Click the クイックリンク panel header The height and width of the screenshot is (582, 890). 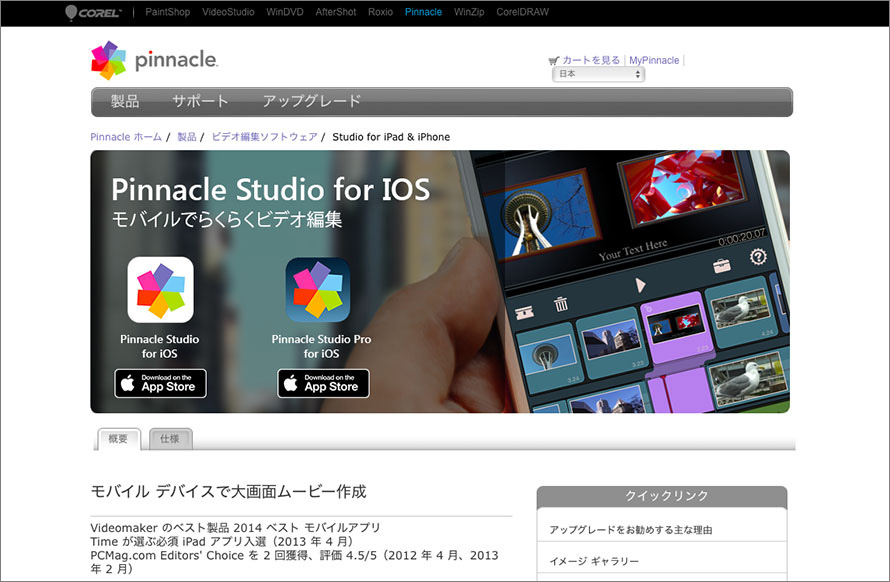[662, 496]
